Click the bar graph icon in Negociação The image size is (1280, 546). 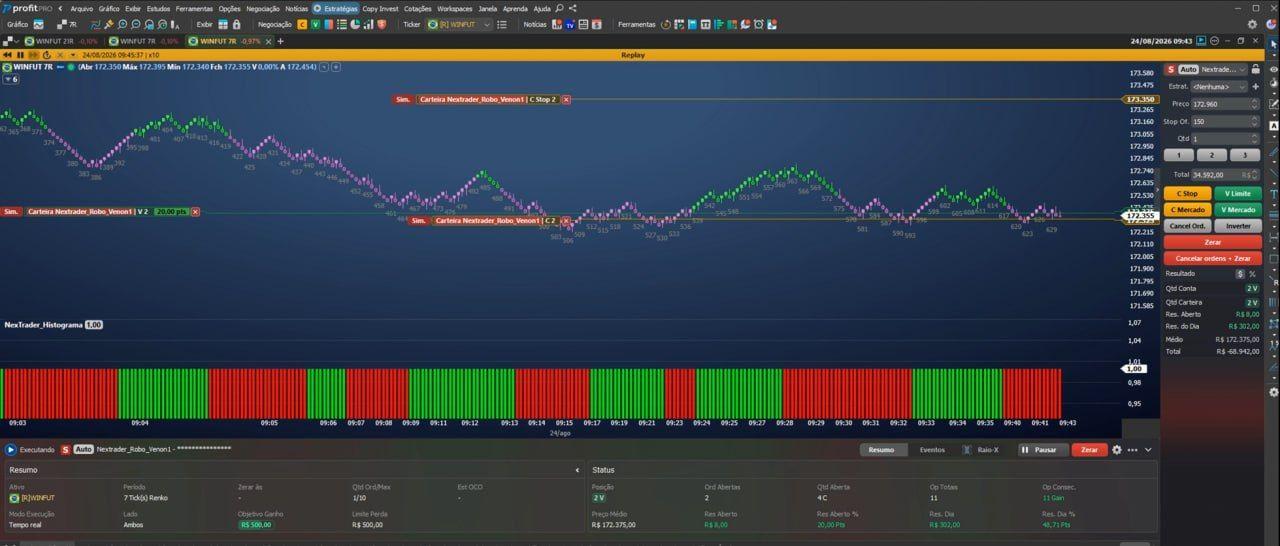pos(368,24)
